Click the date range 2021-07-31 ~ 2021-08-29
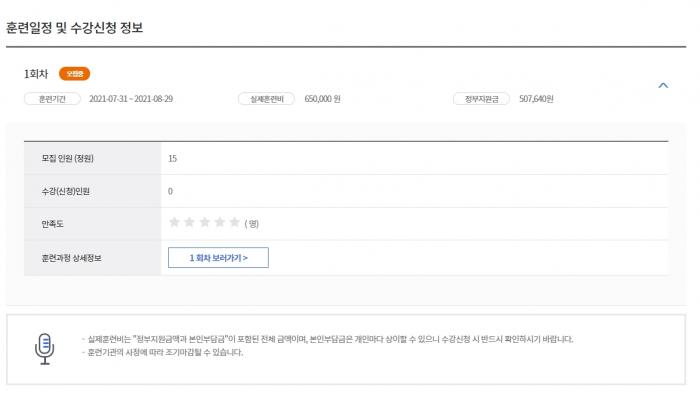Viewport: 700px width, 393px height. (131, 99)
